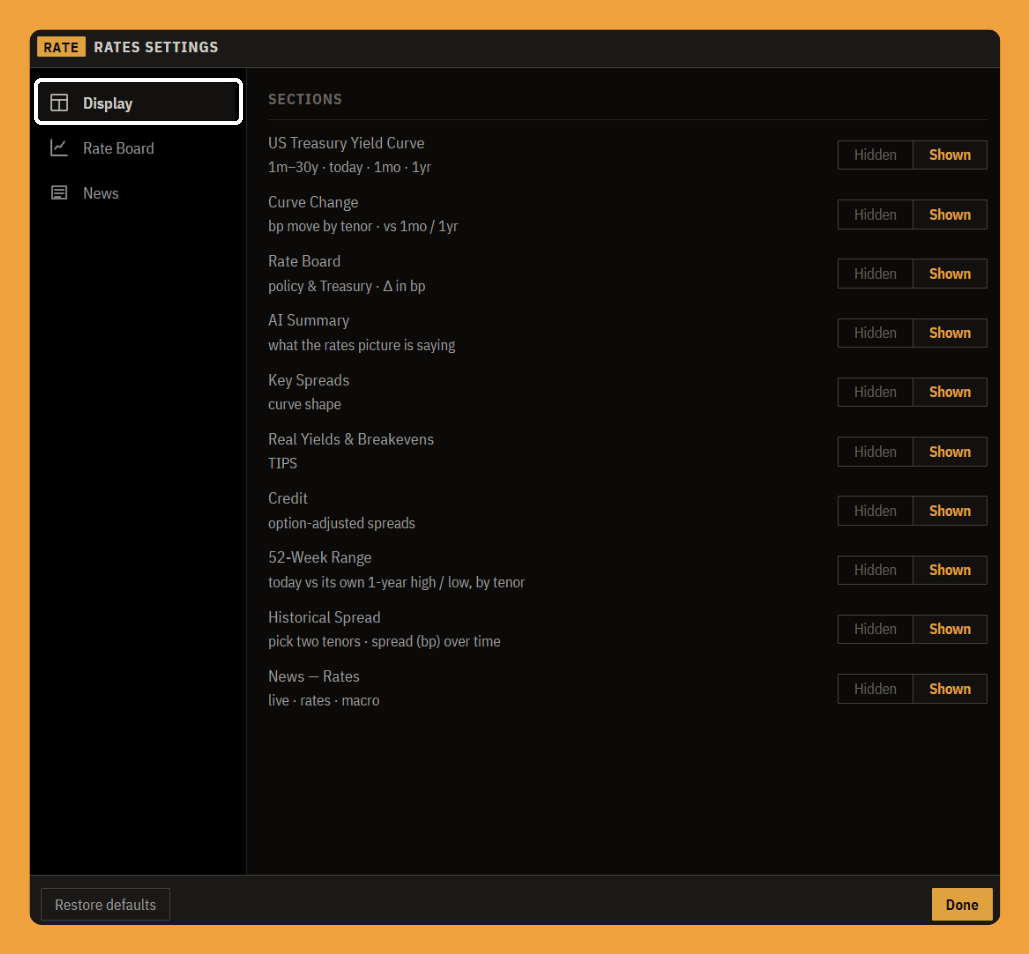The height and width of the screenshot is (954, 1029).
Task: Click the 'curve shape' description text
Action: coord(304,404)
